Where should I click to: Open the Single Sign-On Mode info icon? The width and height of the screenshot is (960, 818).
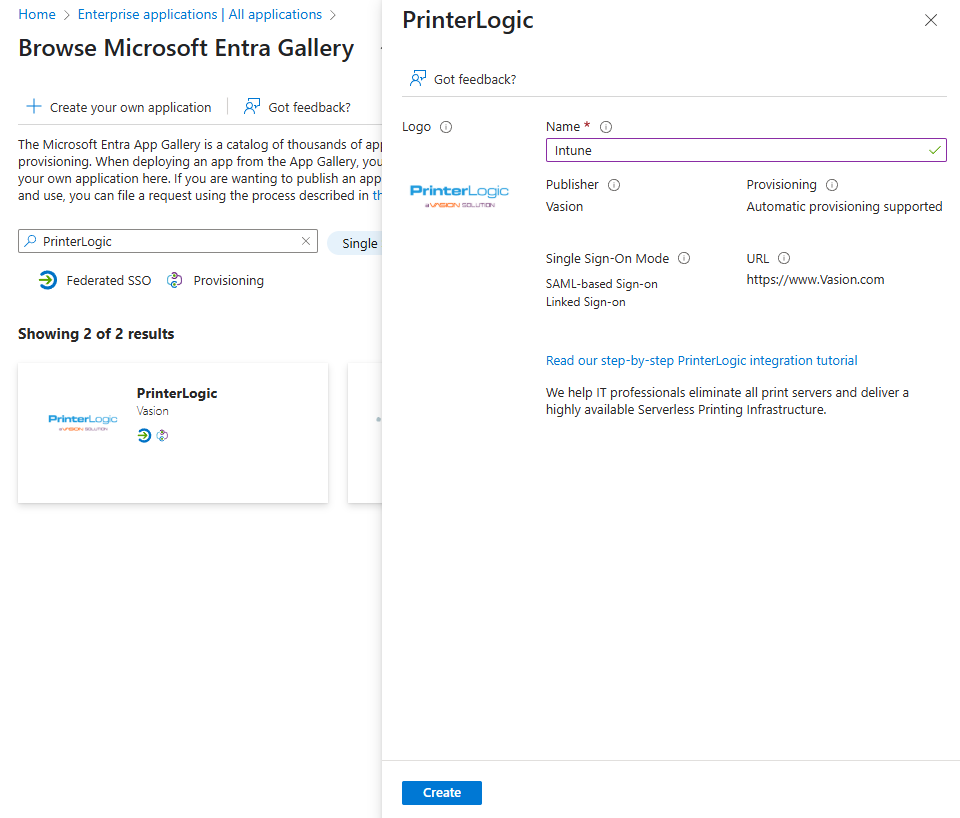(x=684, y=258)
